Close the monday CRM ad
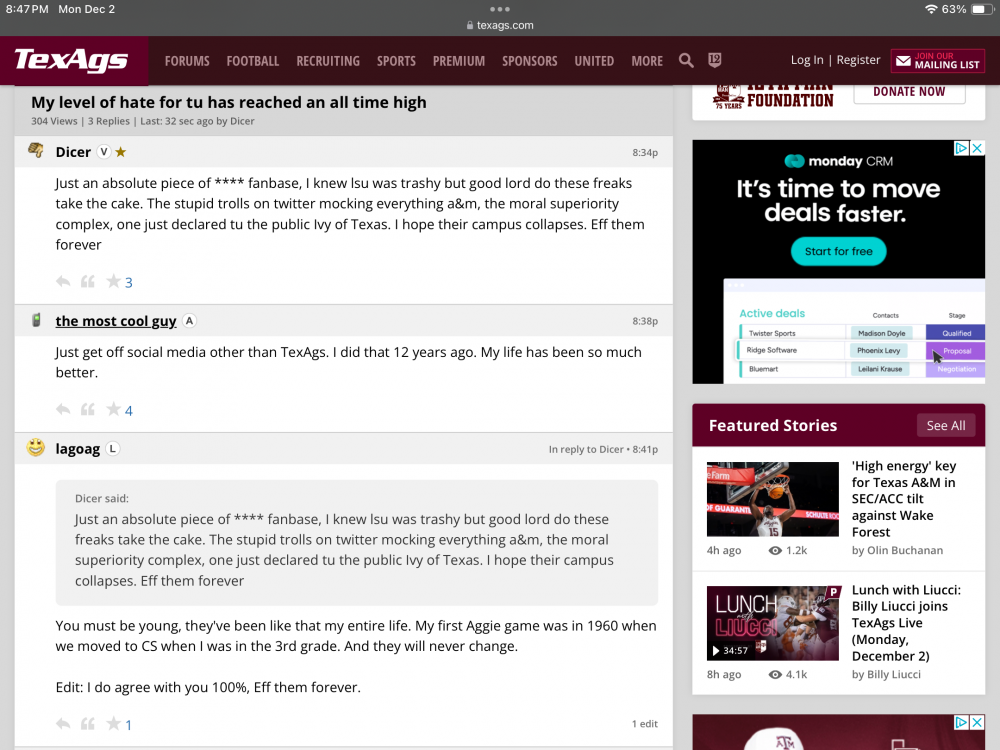This screenshot has width=1000, height=750. click(977, 148)
